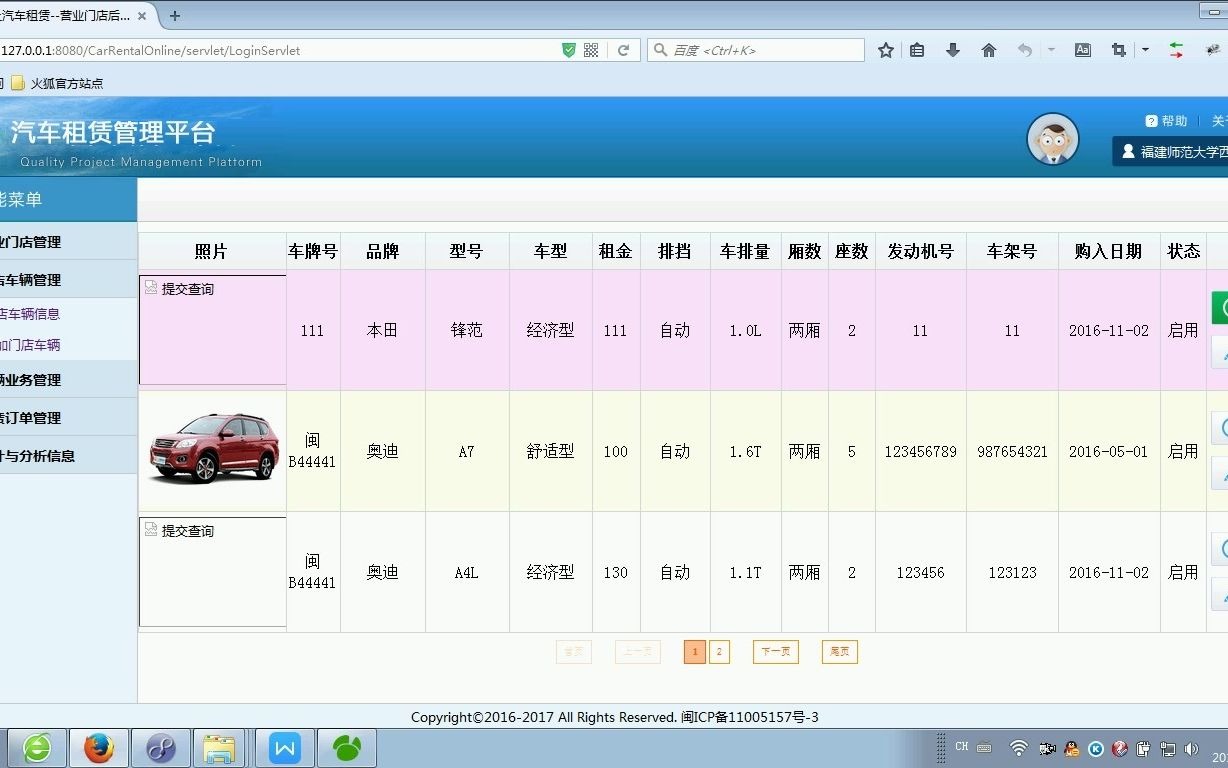Bookmark this page with the star icon
Screen dimensions: 1228x768
click(885, 49)
